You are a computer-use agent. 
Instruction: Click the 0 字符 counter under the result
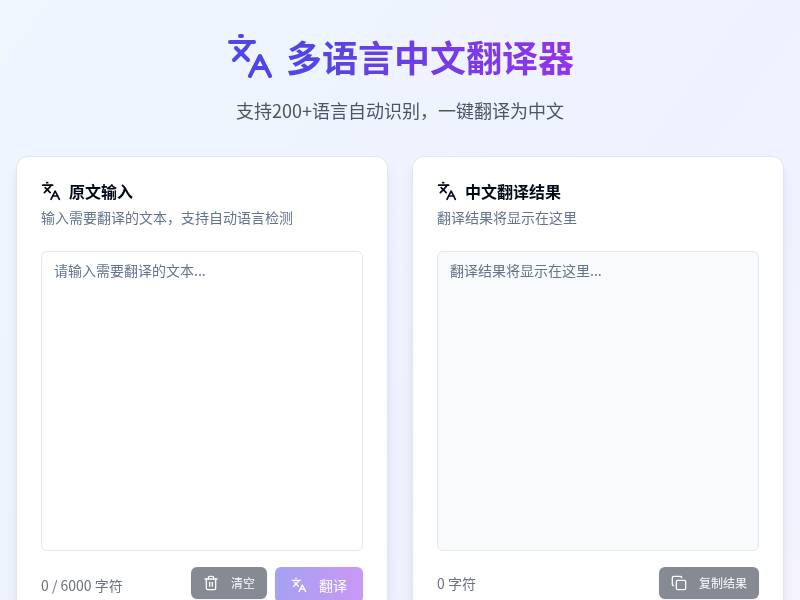tap(456, 584)
